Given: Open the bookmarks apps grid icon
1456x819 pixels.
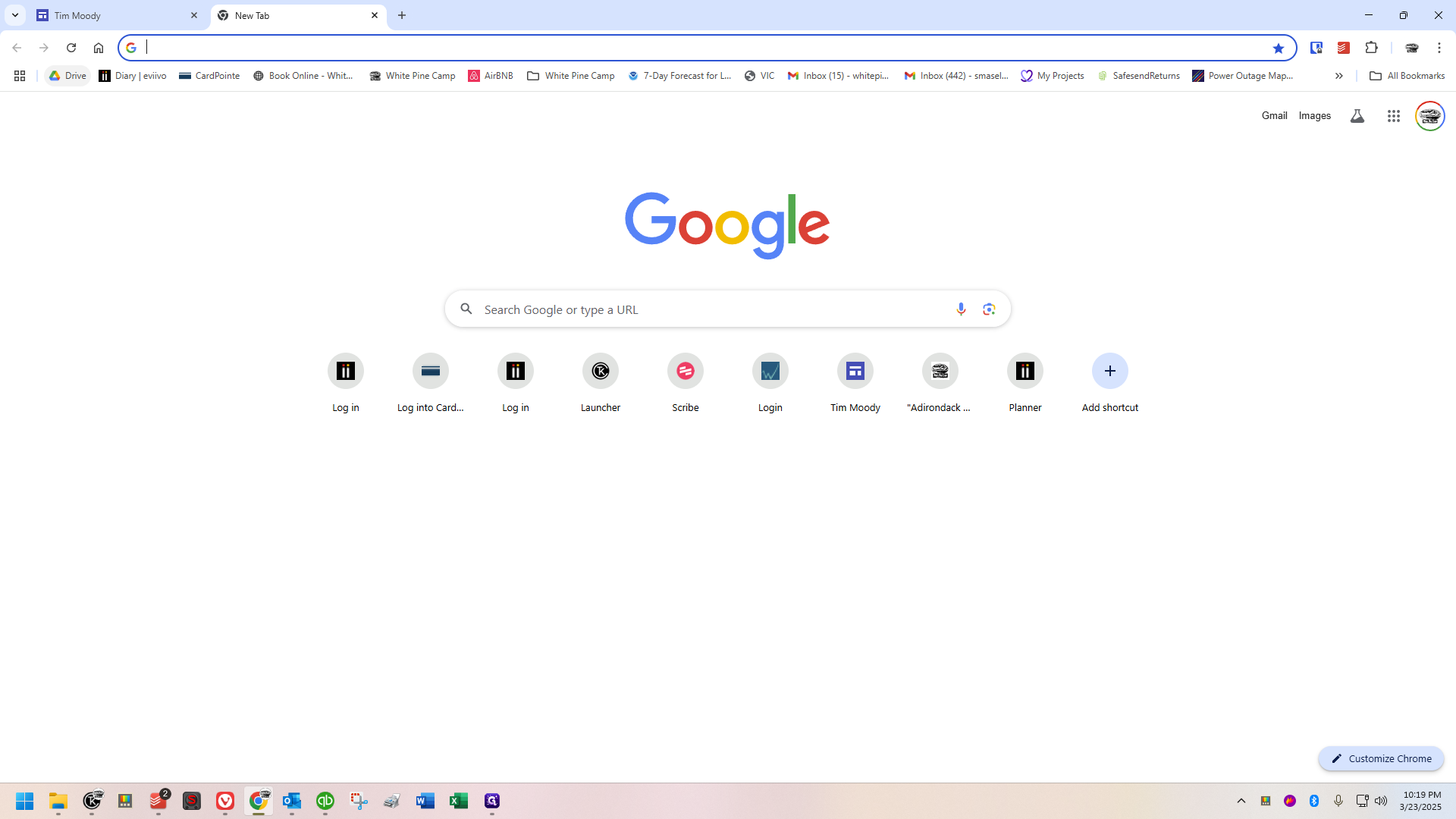Looking at the screenshot, I should click(20, 76).
